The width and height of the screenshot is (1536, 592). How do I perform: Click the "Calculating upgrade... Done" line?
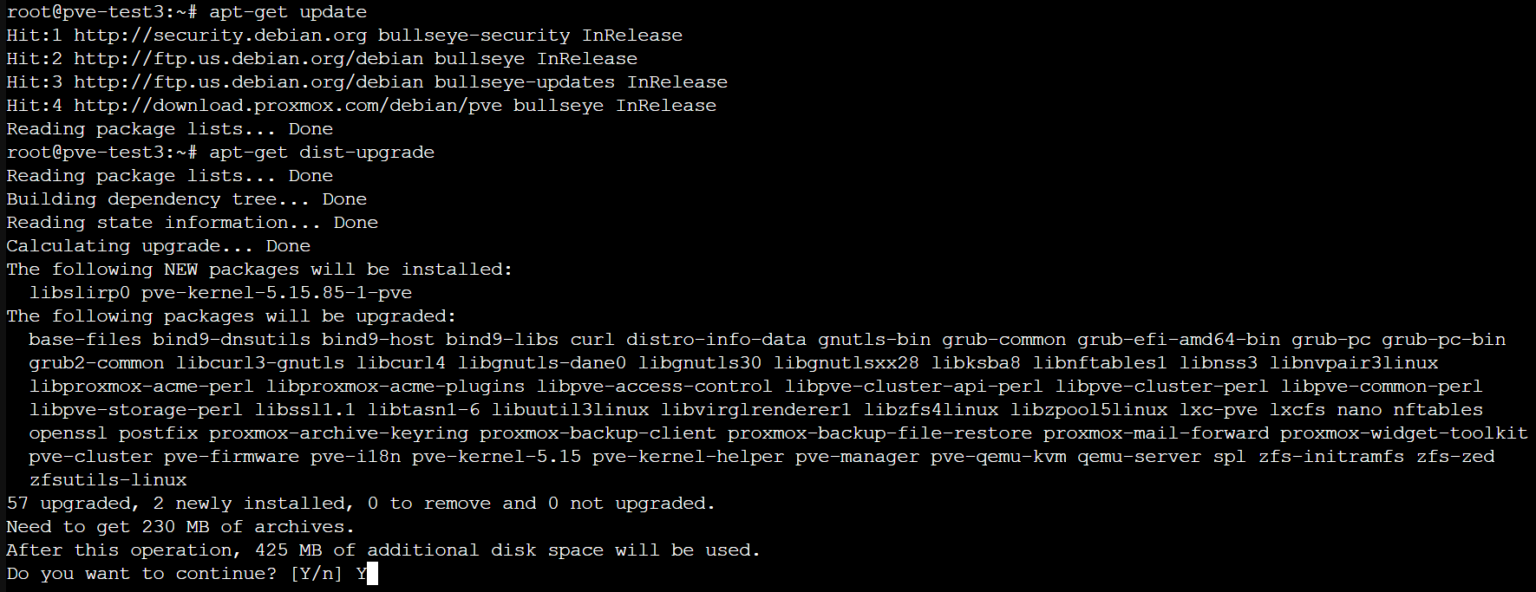pyautogui.click(x=158, y=246)
